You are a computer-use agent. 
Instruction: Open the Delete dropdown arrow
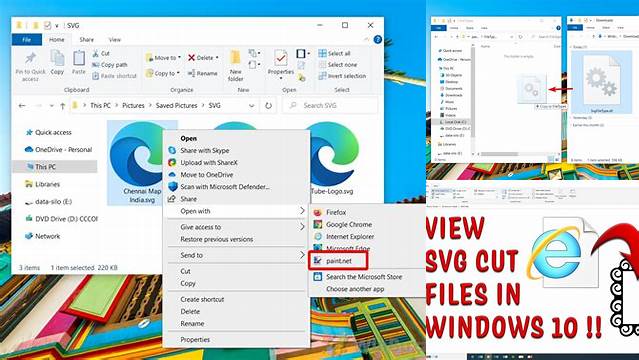pyautogui.click(x=217, y=57)
